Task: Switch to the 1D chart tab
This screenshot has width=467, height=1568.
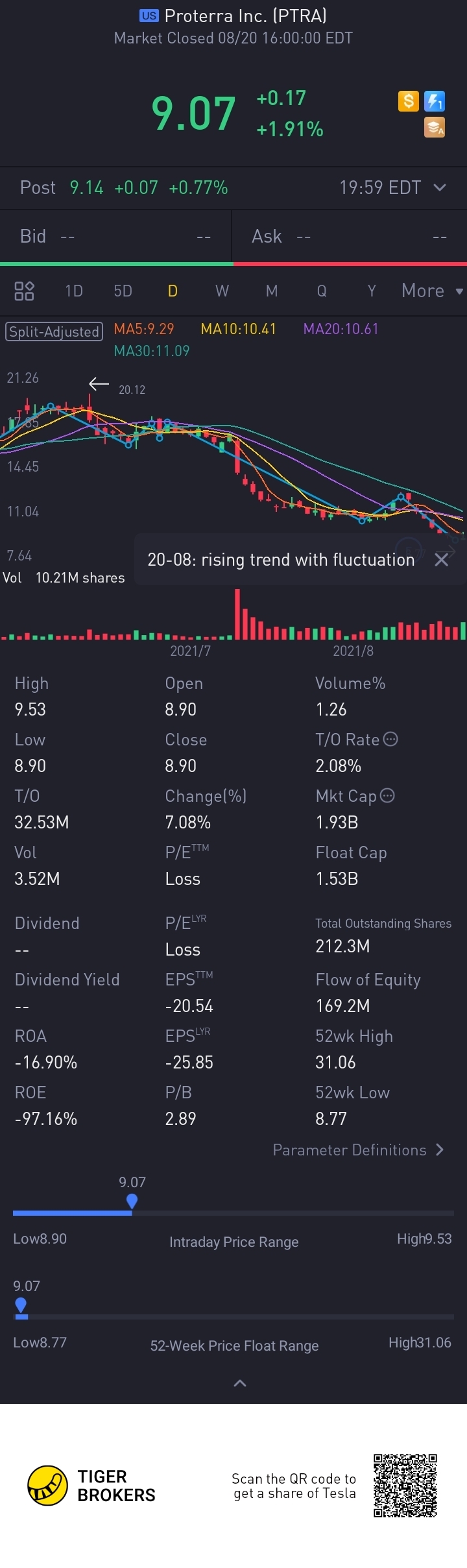Action: (x=74, y=291)
